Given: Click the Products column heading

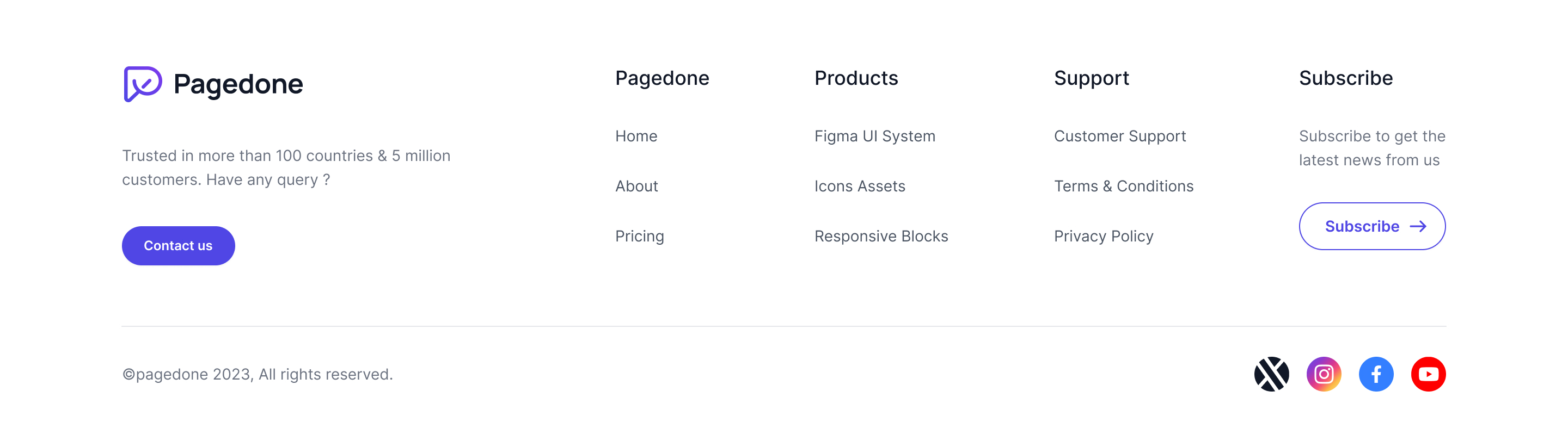Looking at the screenshot, I should [x=856, y=78].
